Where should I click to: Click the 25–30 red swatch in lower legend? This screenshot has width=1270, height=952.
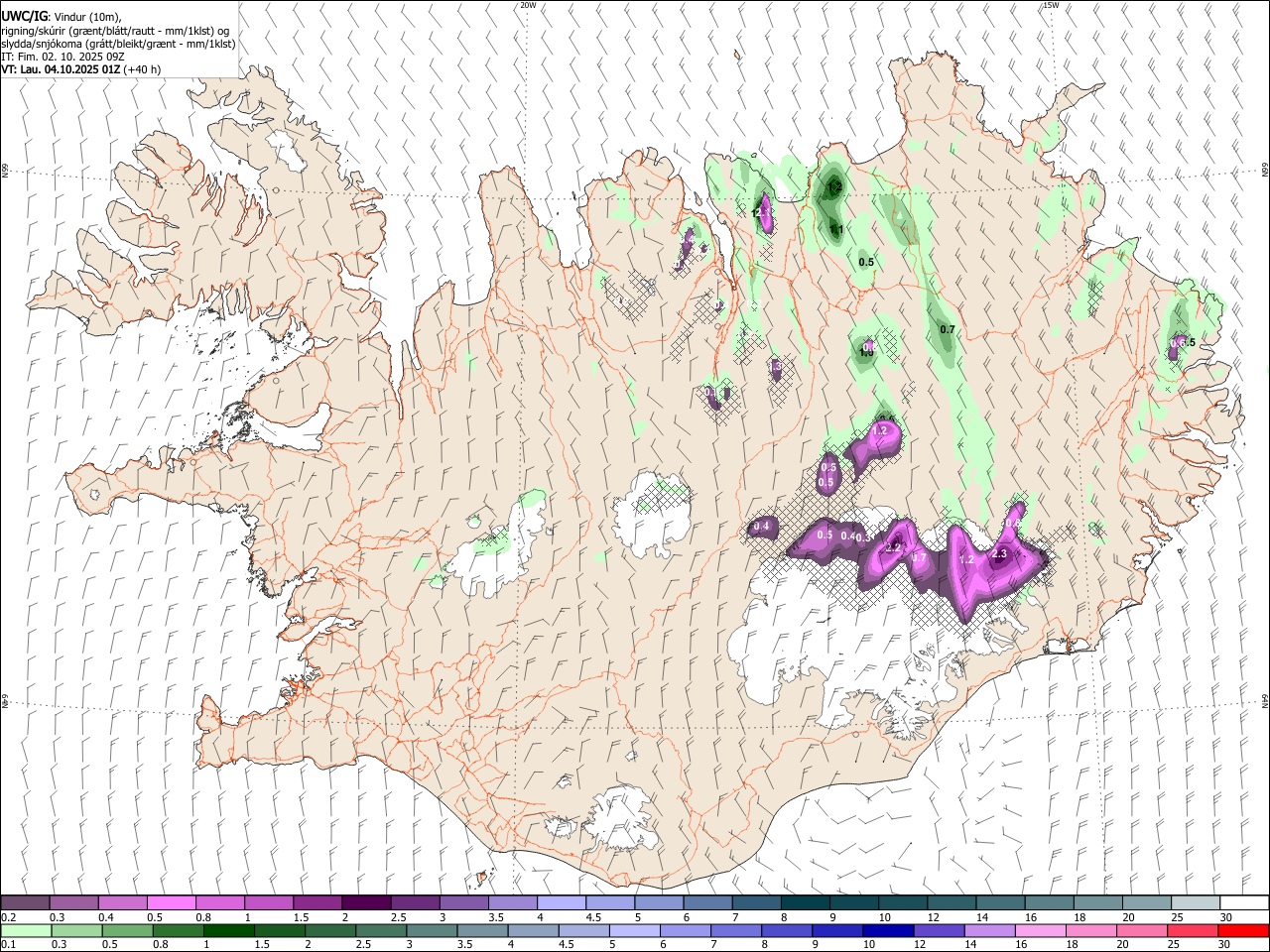click(x=1192, y=931)
